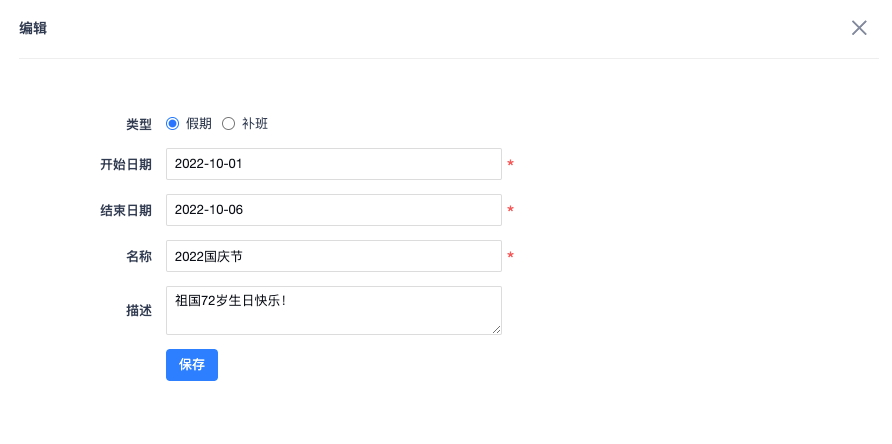Click the 开始日期 date input field
The image size is (892, 444).
click(x=333, y=164)
